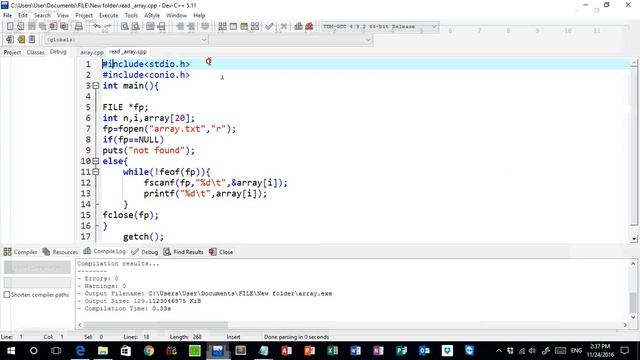The width and height of the screenshot is (640, 360).
Task: Enable the Shorten compiler paths checkbox
Action: [7, 295]
